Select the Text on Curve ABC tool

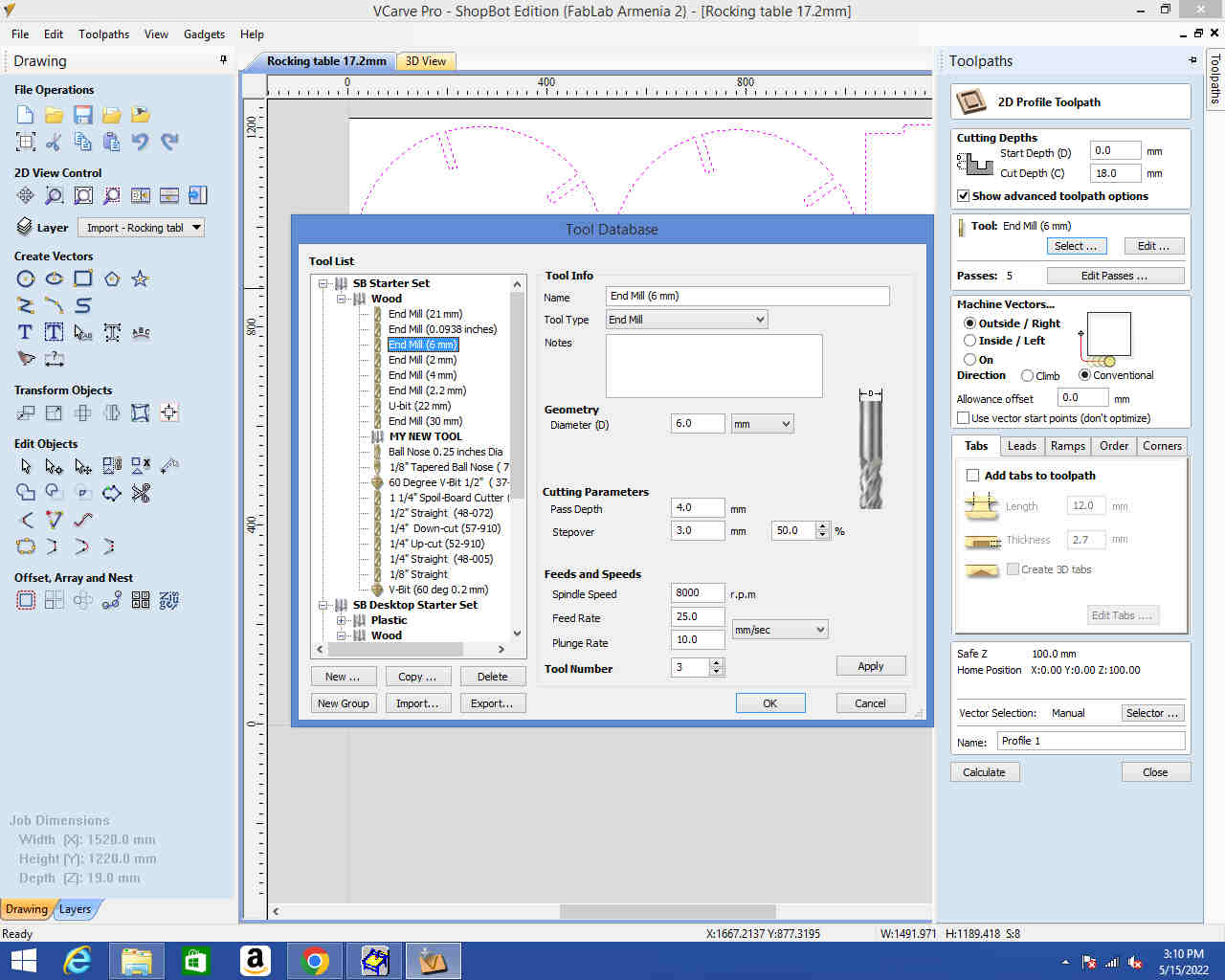[141, 332]
